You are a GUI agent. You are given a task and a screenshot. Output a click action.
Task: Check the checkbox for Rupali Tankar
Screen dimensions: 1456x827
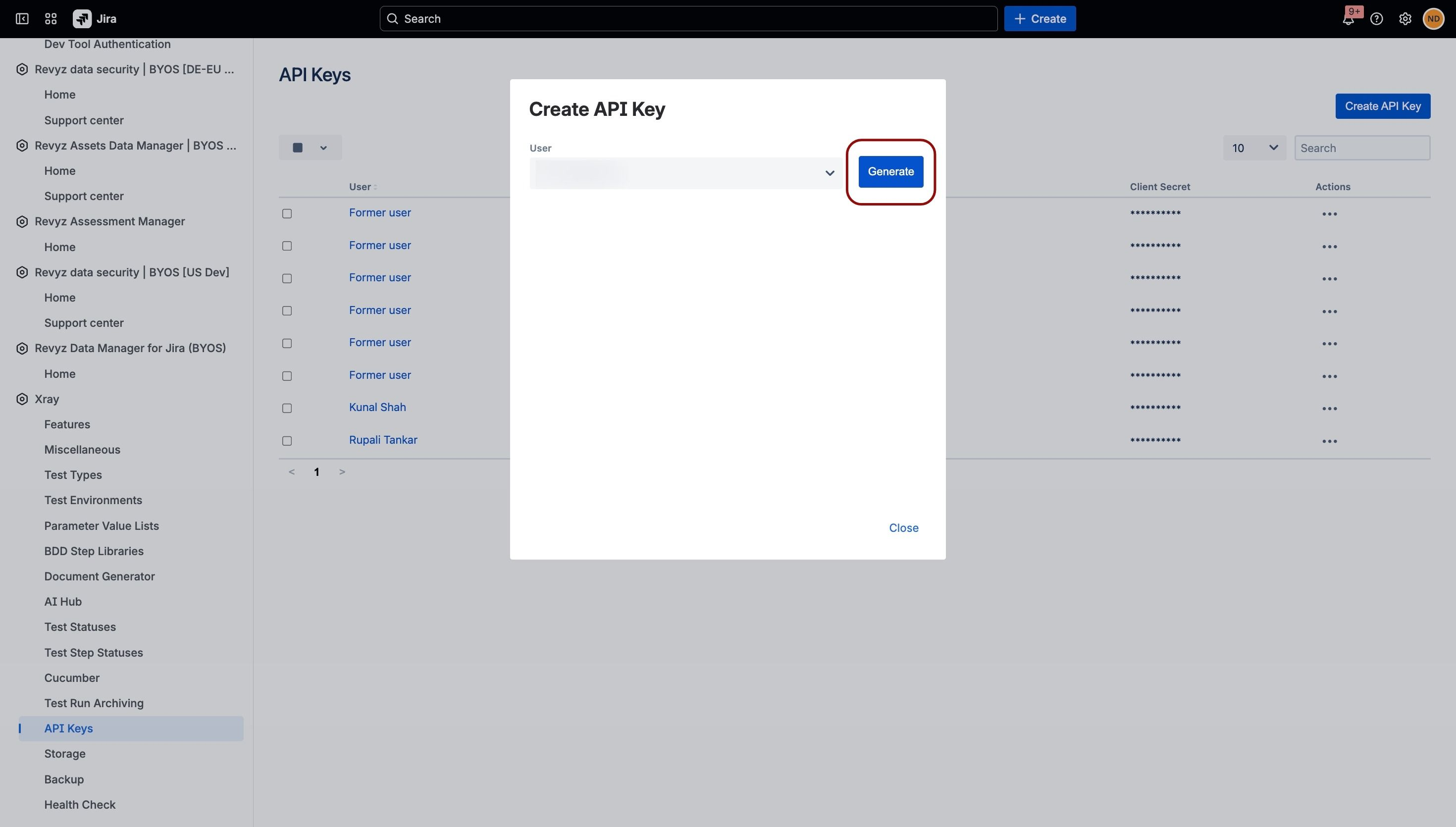coord(287,441)
